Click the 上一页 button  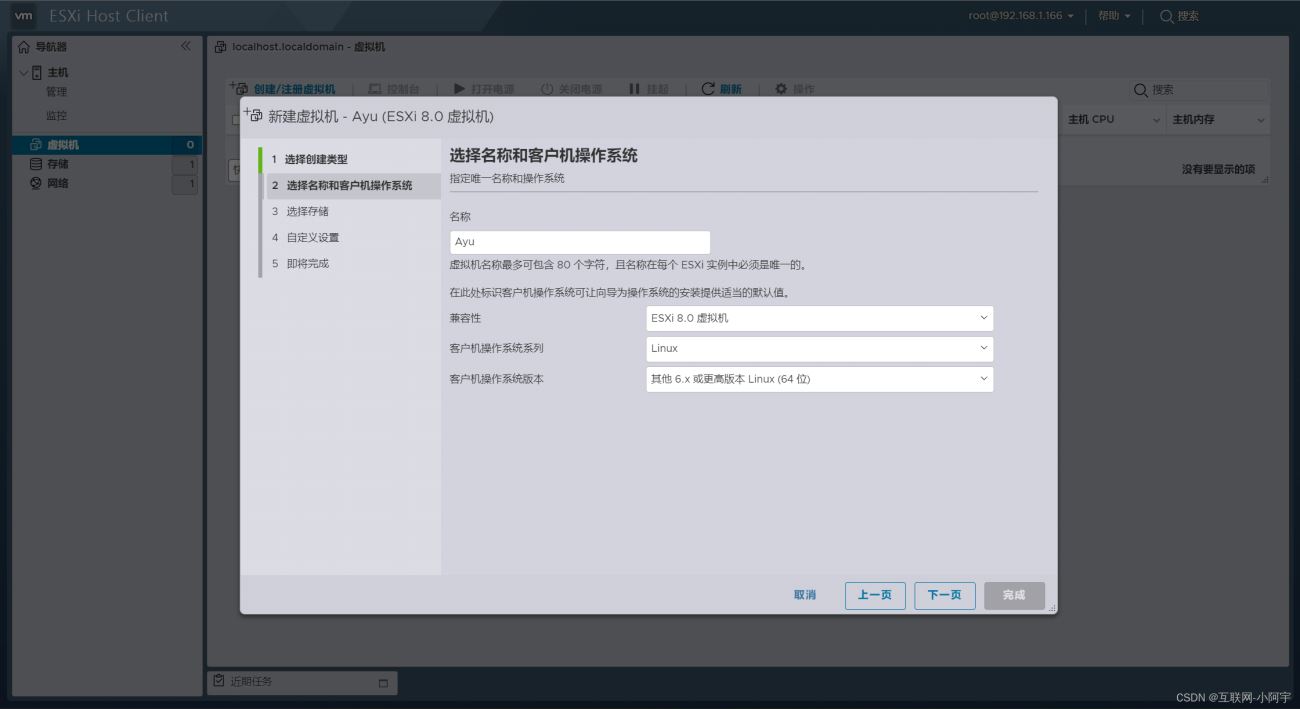point(875,595)
